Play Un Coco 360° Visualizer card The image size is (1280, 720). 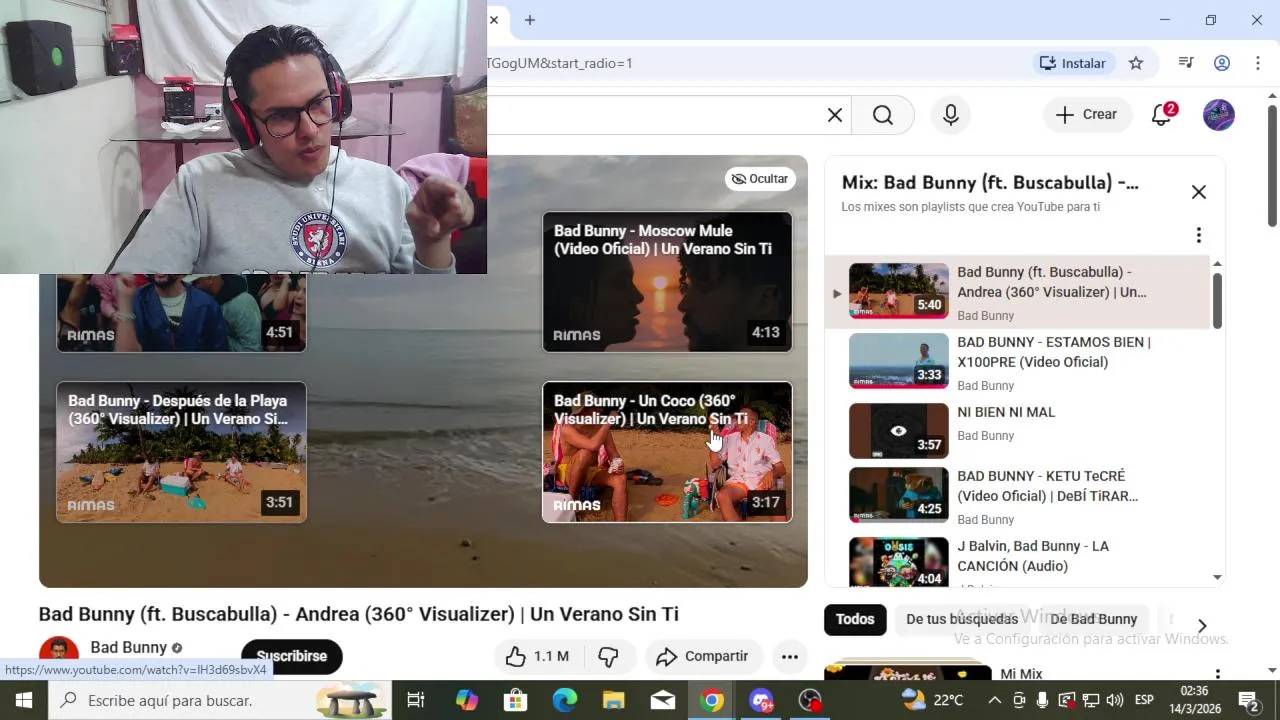click(x=667, y=452)
